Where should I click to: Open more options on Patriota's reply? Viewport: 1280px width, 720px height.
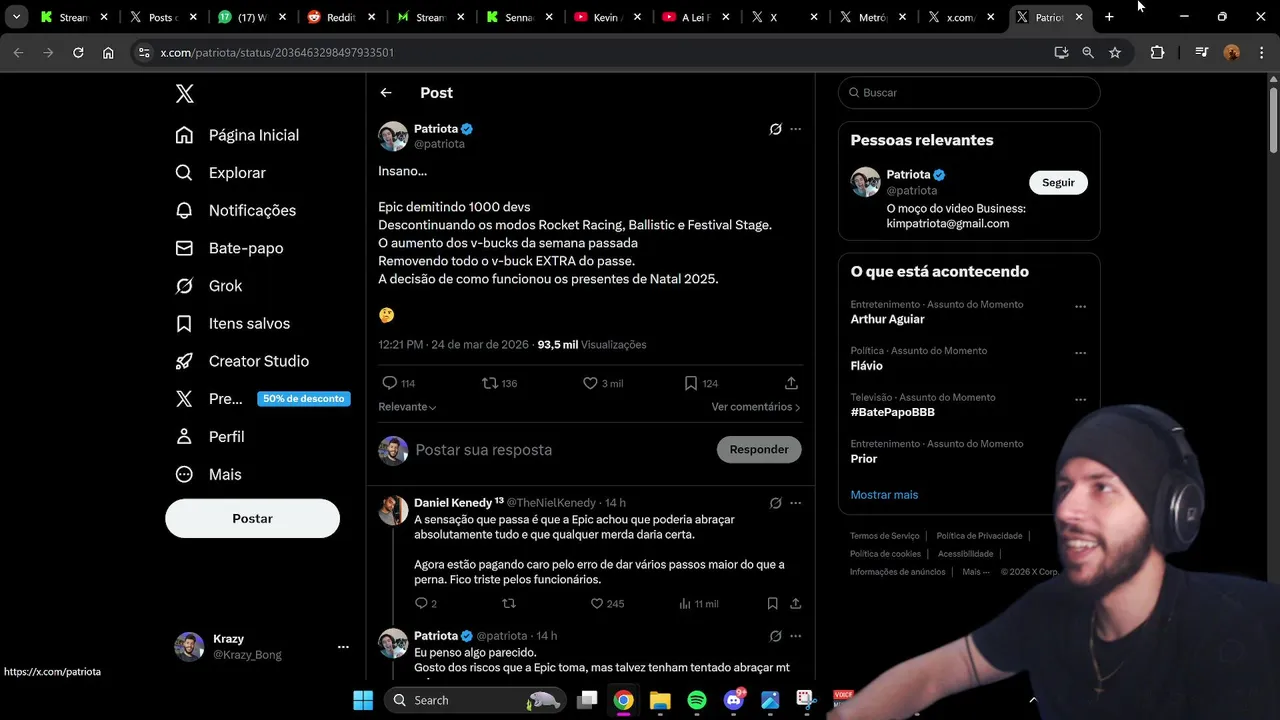coord(796,636)
